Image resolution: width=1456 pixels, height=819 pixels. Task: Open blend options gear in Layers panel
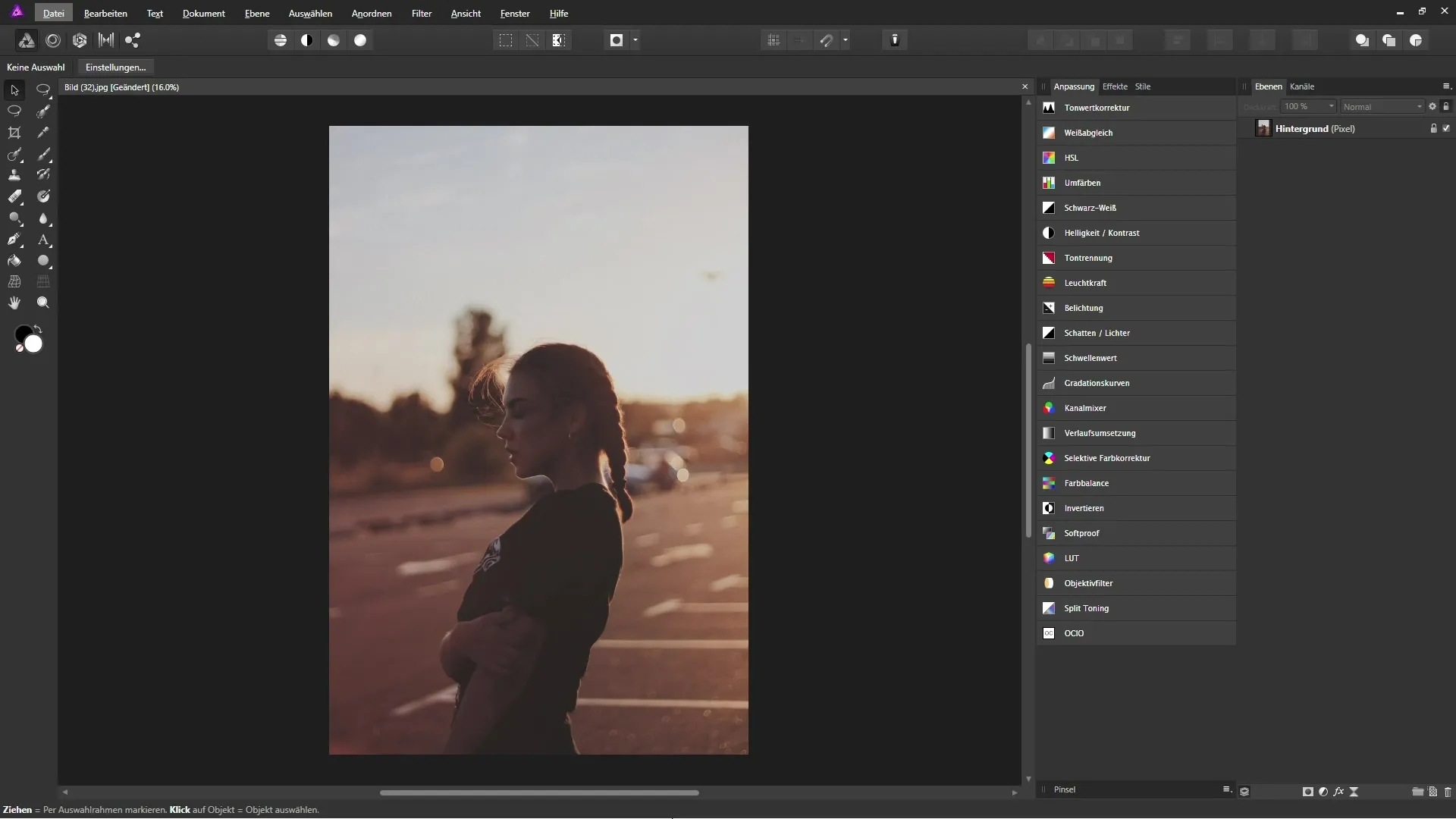[1432, 106]
